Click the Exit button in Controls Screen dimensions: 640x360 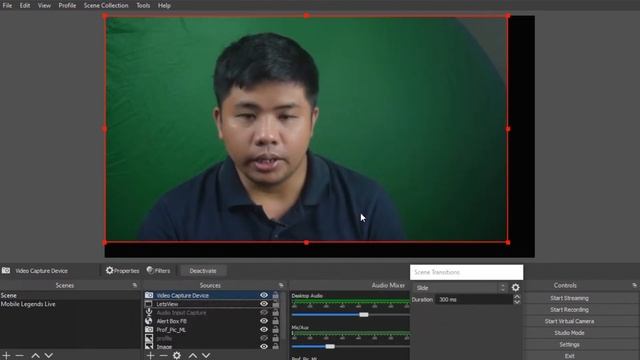569,356
